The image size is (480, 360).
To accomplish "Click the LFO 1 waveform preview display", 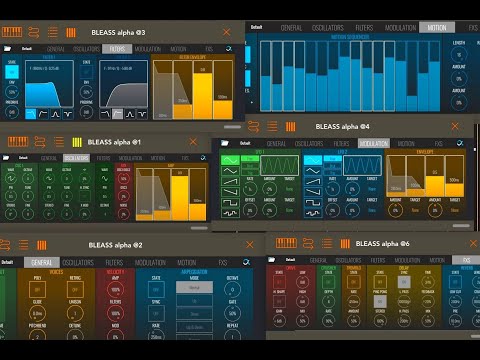I will [x=279, y=165].
